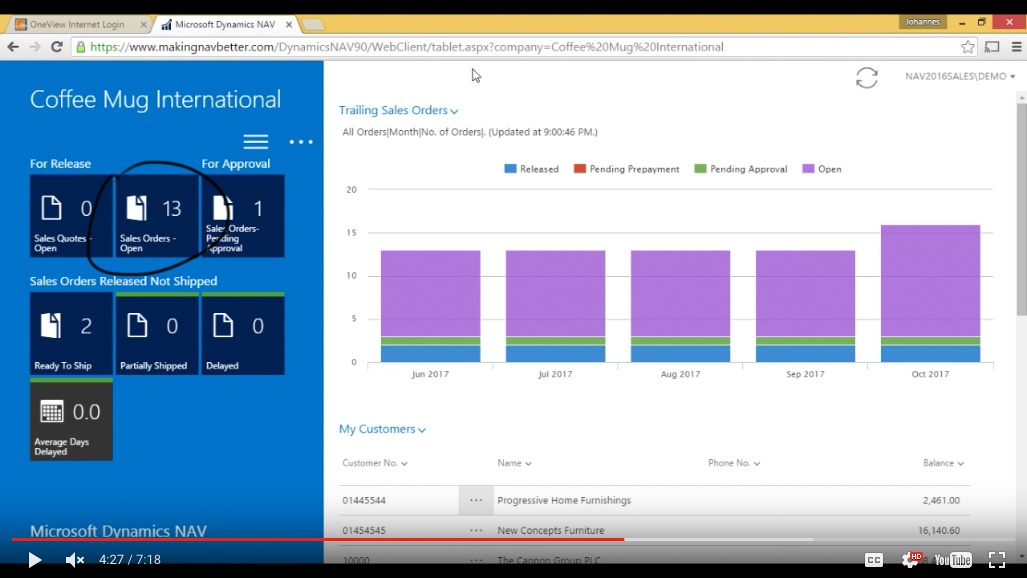The image size is (1027, 578).
Task: Switch to the OneView Internet Login tab
Action: point(77,24)
